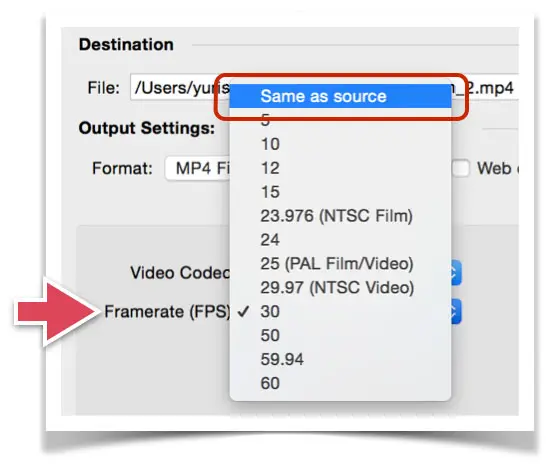Select the 24 fps entry
This screenshot has width=550, height=464.
[340, 240]
